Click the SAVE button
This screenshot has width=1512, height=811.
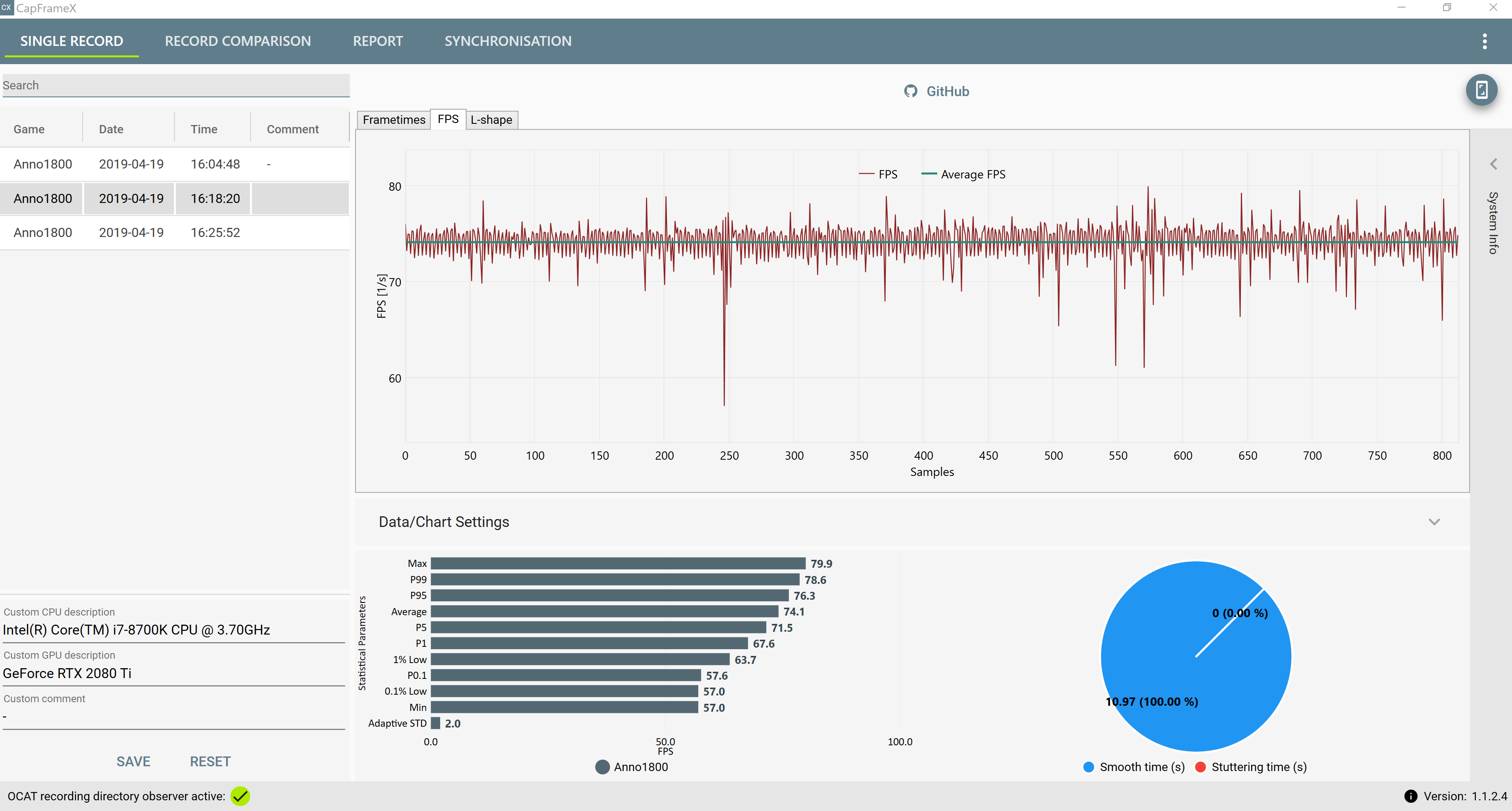point(133,761)
